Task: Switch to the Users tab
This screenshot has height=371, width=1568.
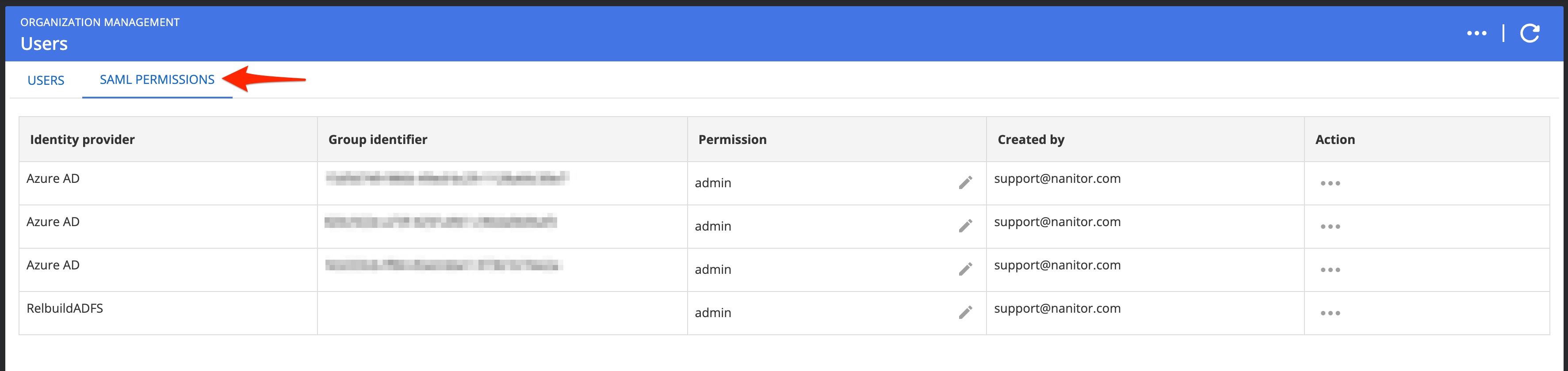Action: 46,80
